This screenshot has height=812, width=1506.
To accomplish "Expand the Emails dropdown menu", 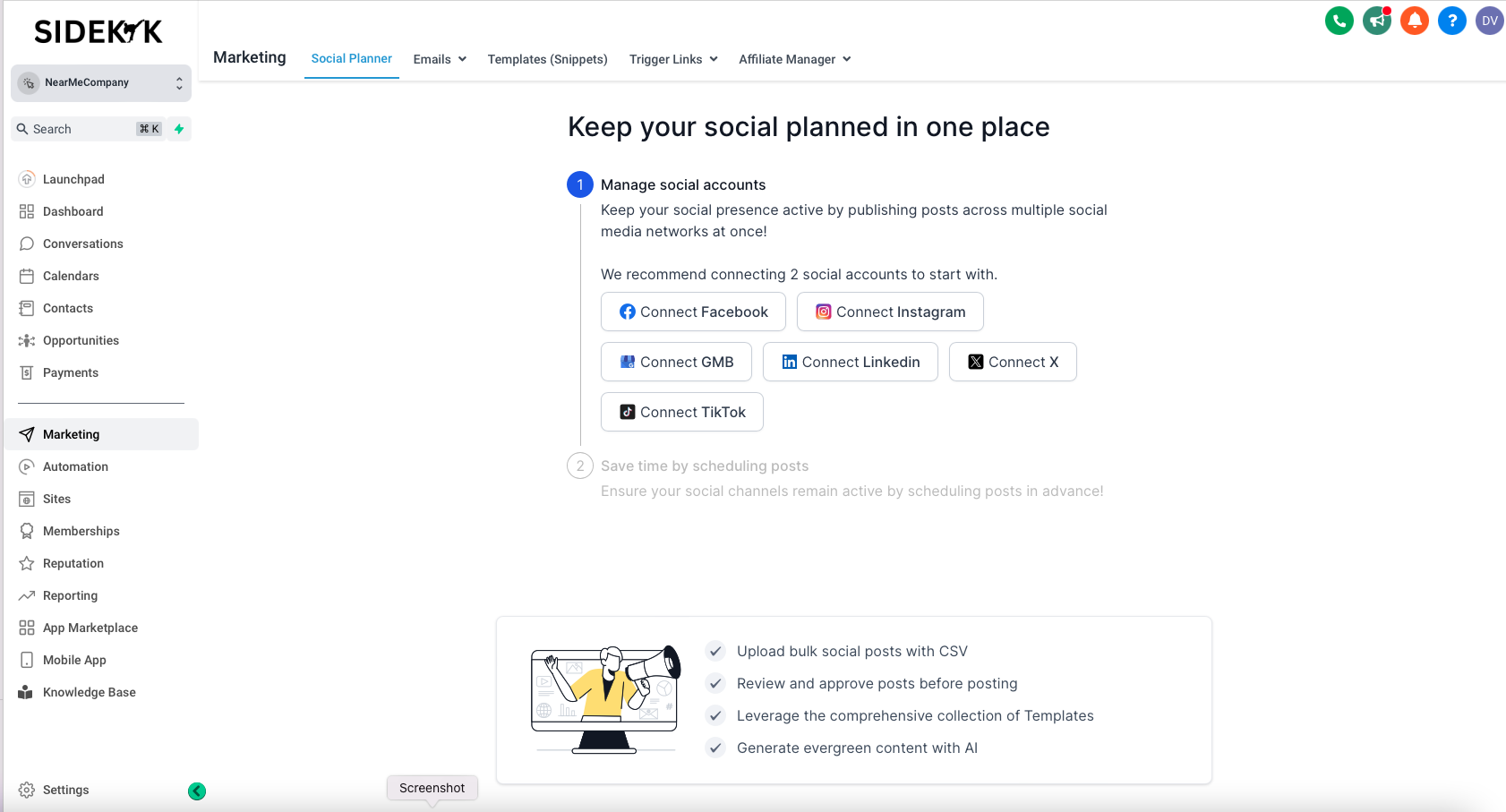I will coord(440,59).
